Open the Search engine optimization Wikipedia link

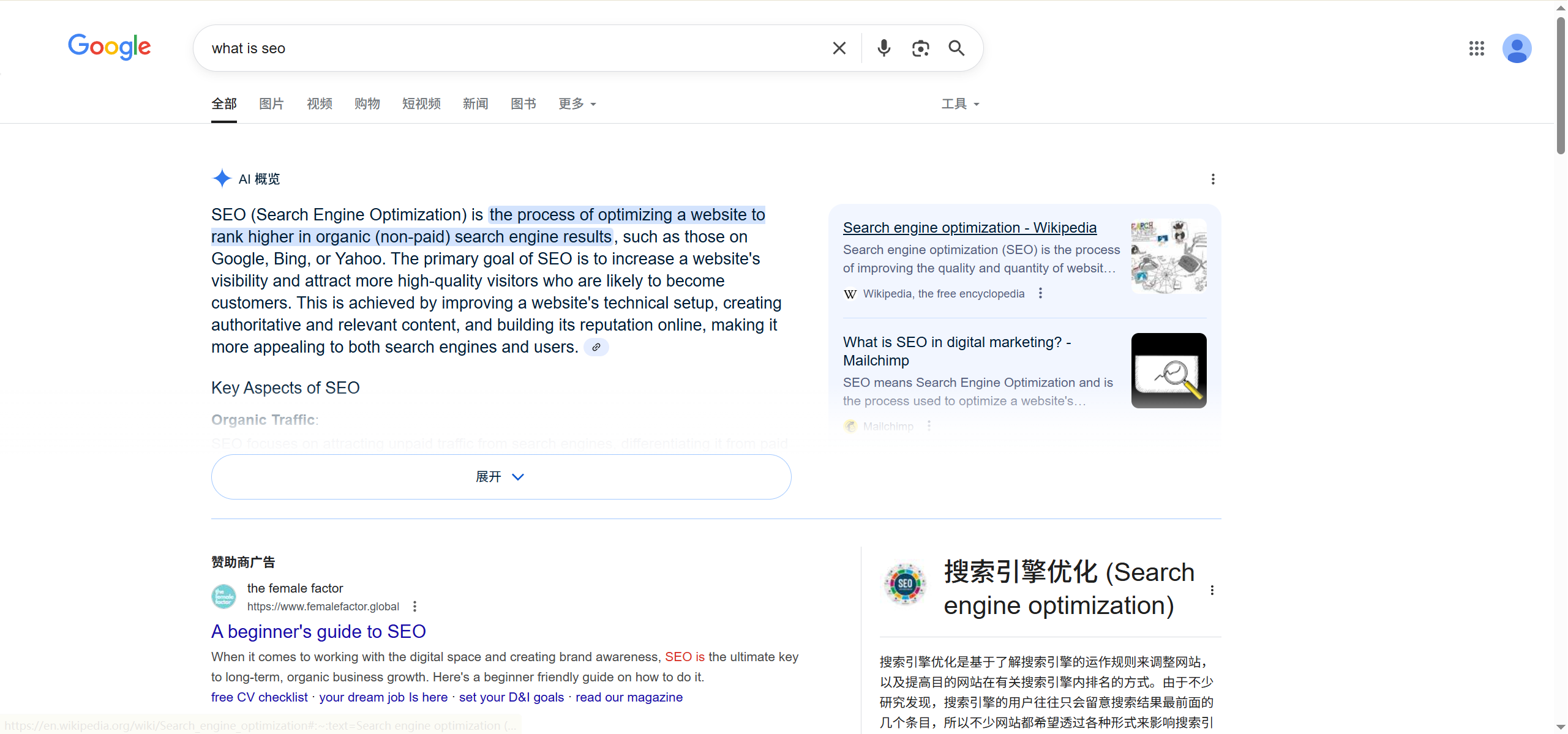(969, 227)
